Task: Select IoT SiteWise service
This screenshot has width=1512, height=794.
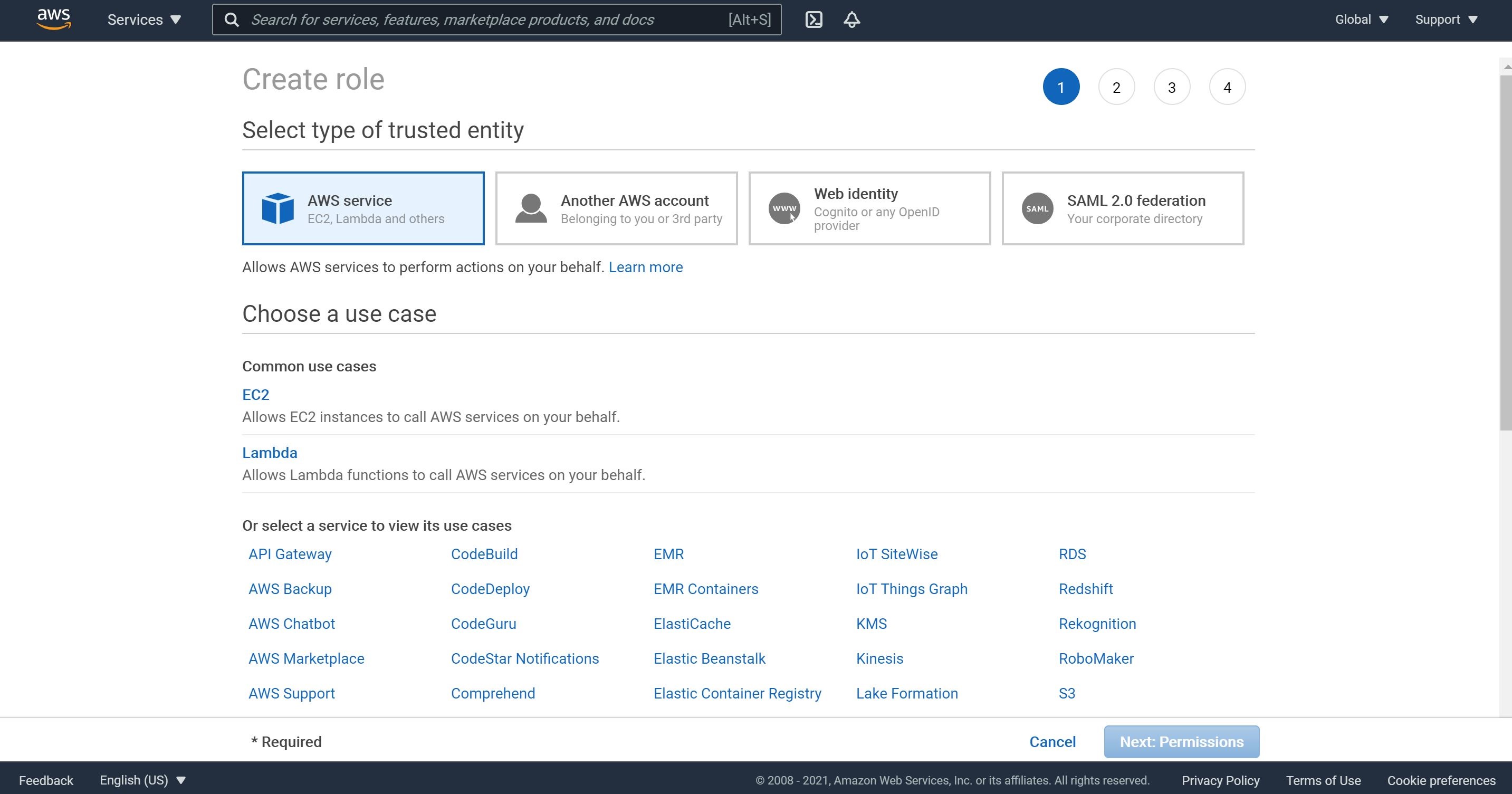Action: [897, 554]
